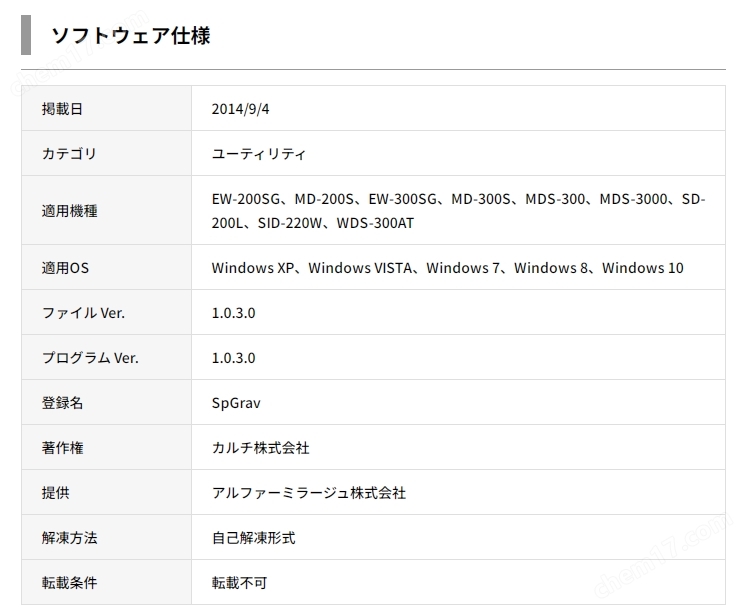The width and height of the screenshot is (744, 609).
Task: Click the 登録名 label cell
Action: point(106,402)
